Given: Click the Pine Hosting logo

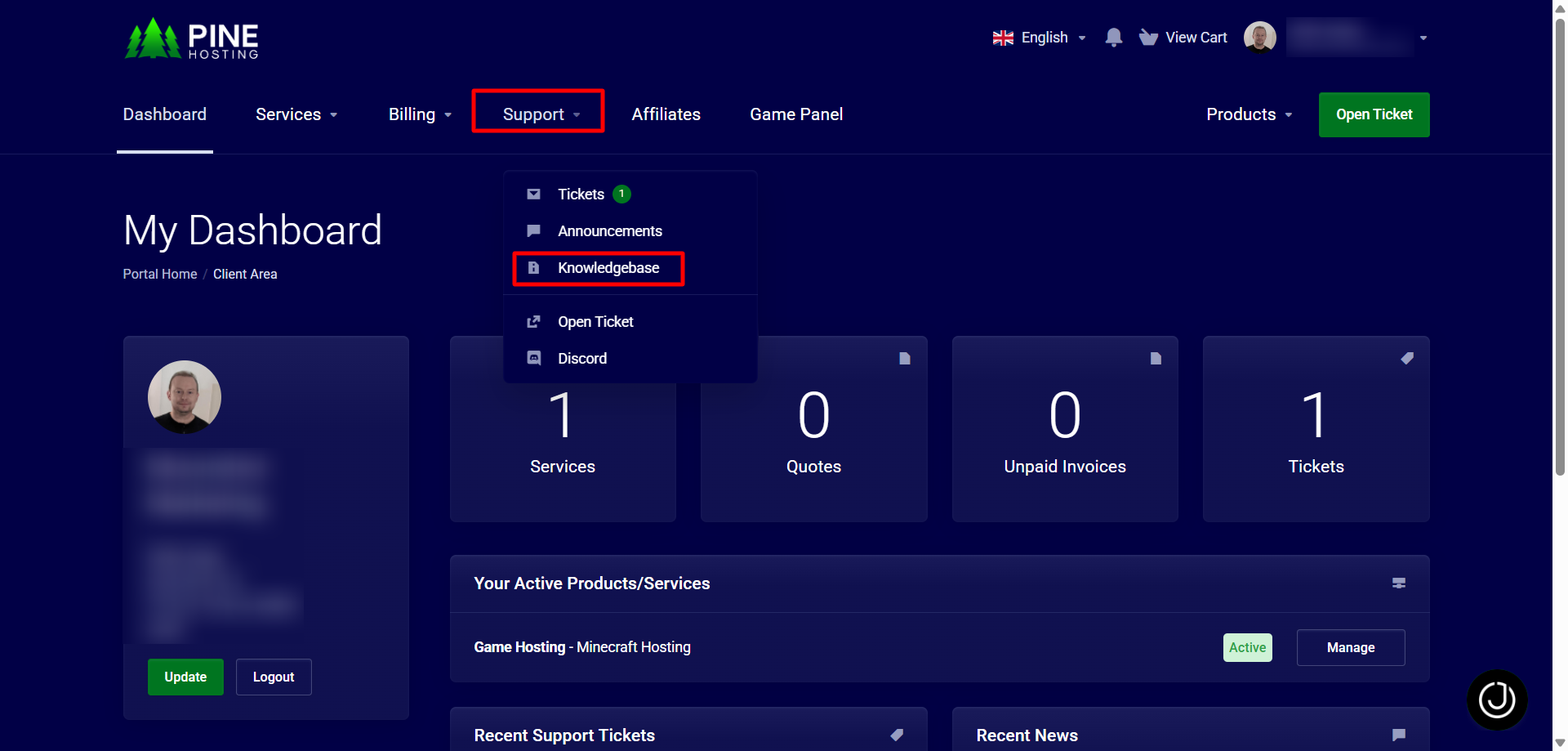Looking at the screenshot, I should pyautogui.click(x=192, y=38).
